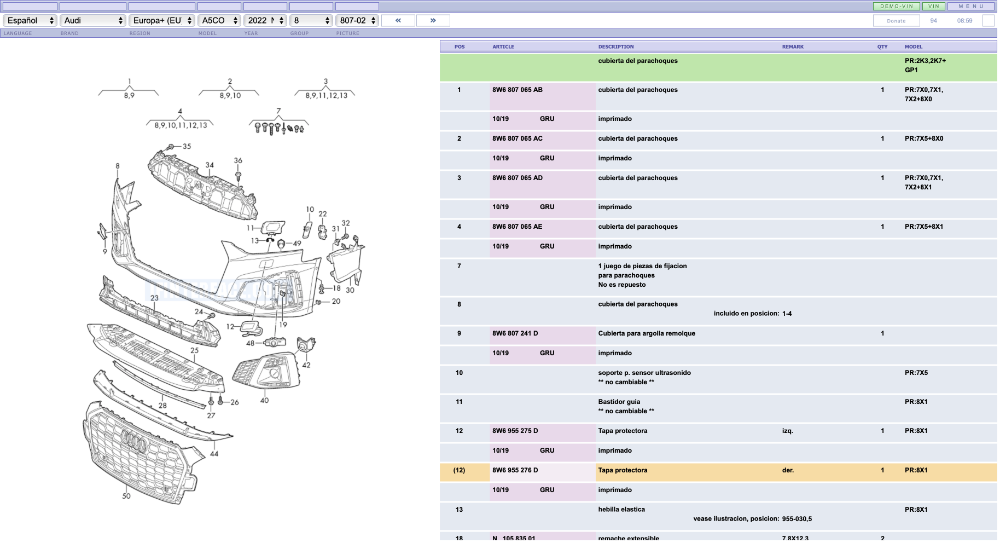Click trim strip part 28 in diagram
Viewport: 1000px width, 543px height.
point(159,385)
